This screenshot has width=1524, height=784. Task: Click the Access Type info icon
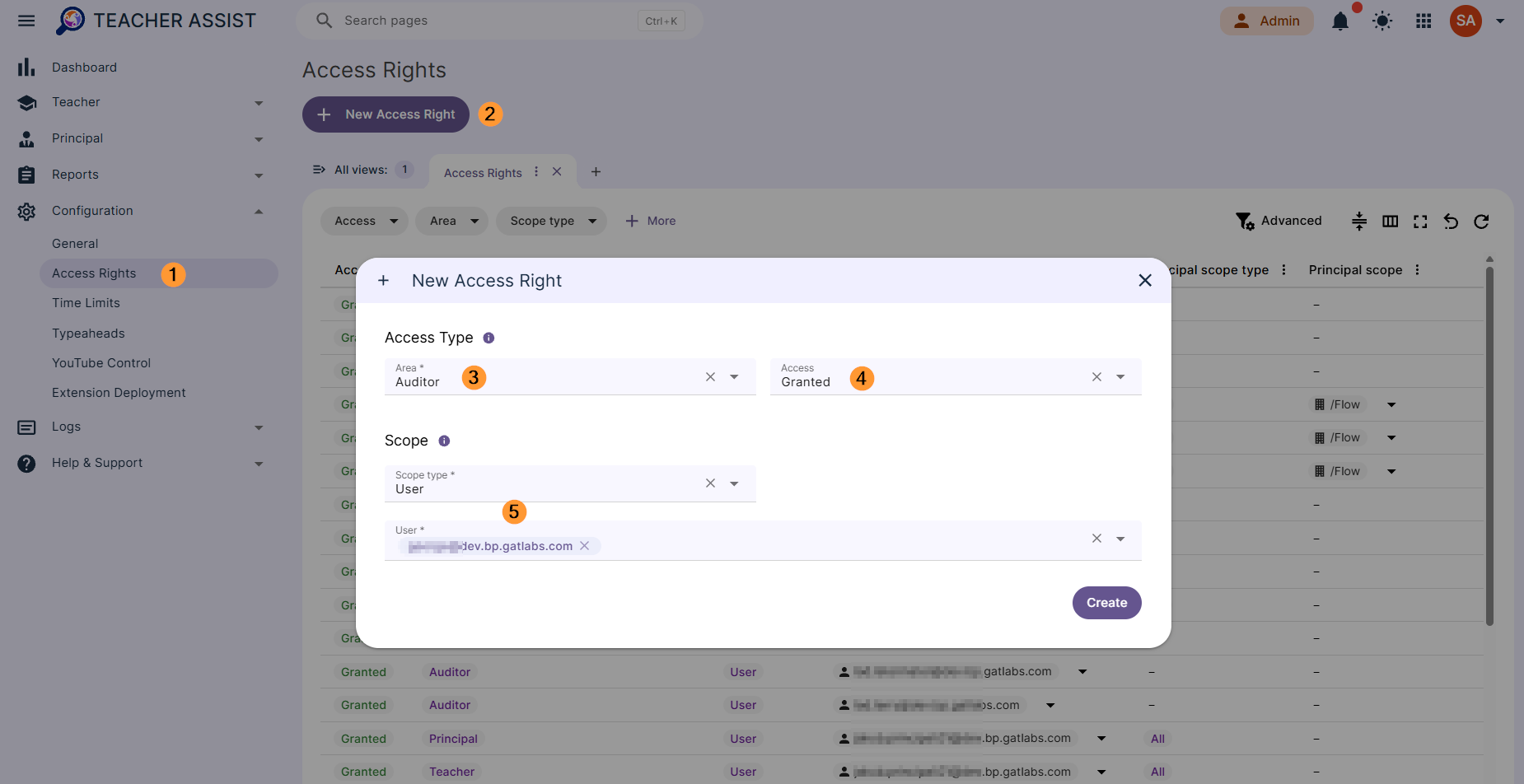pos(489,338)
